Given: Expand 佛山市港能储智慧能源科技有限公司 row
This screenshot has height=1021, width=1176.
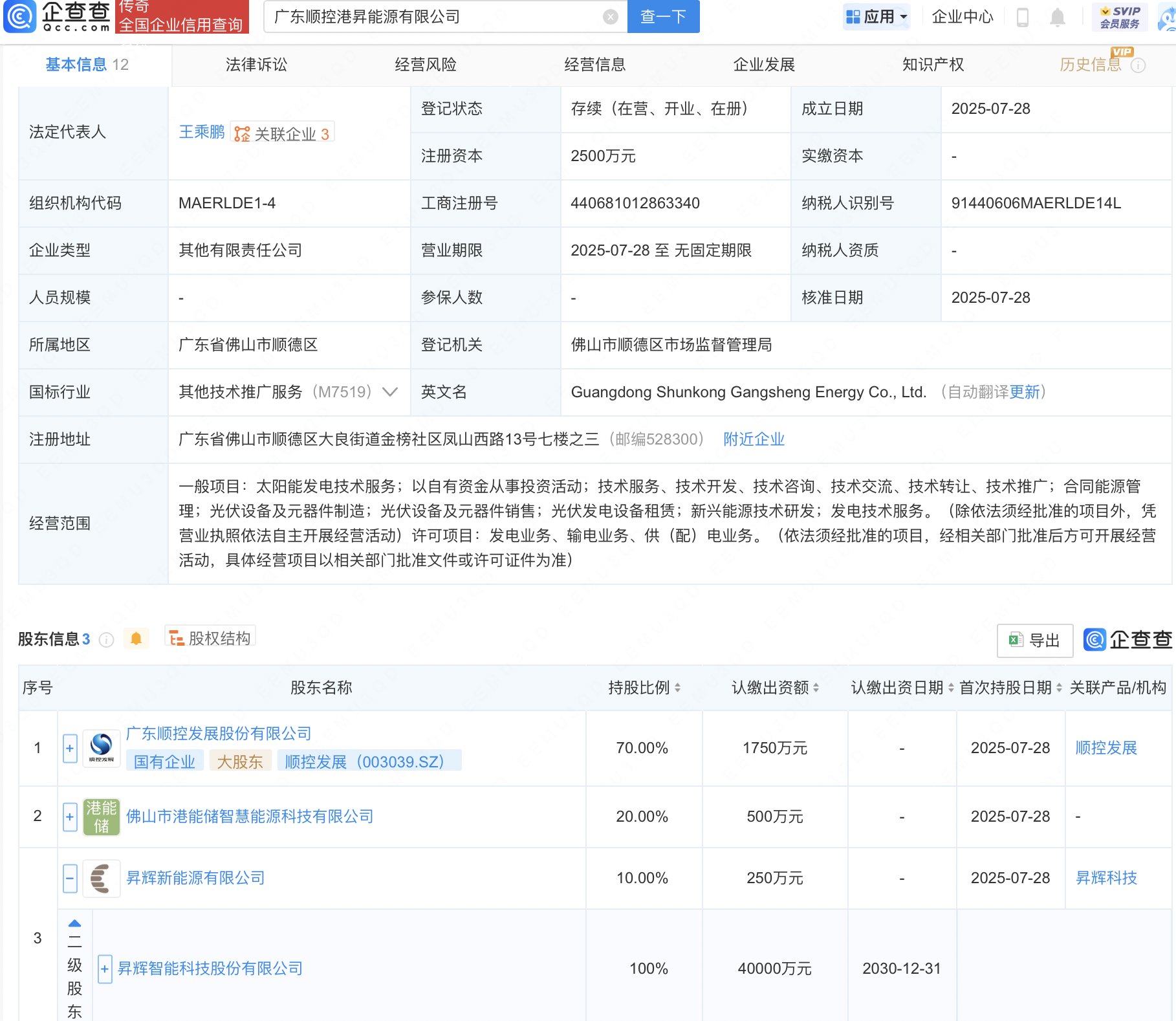Looking at the screenshot, I should click(71, 817).
